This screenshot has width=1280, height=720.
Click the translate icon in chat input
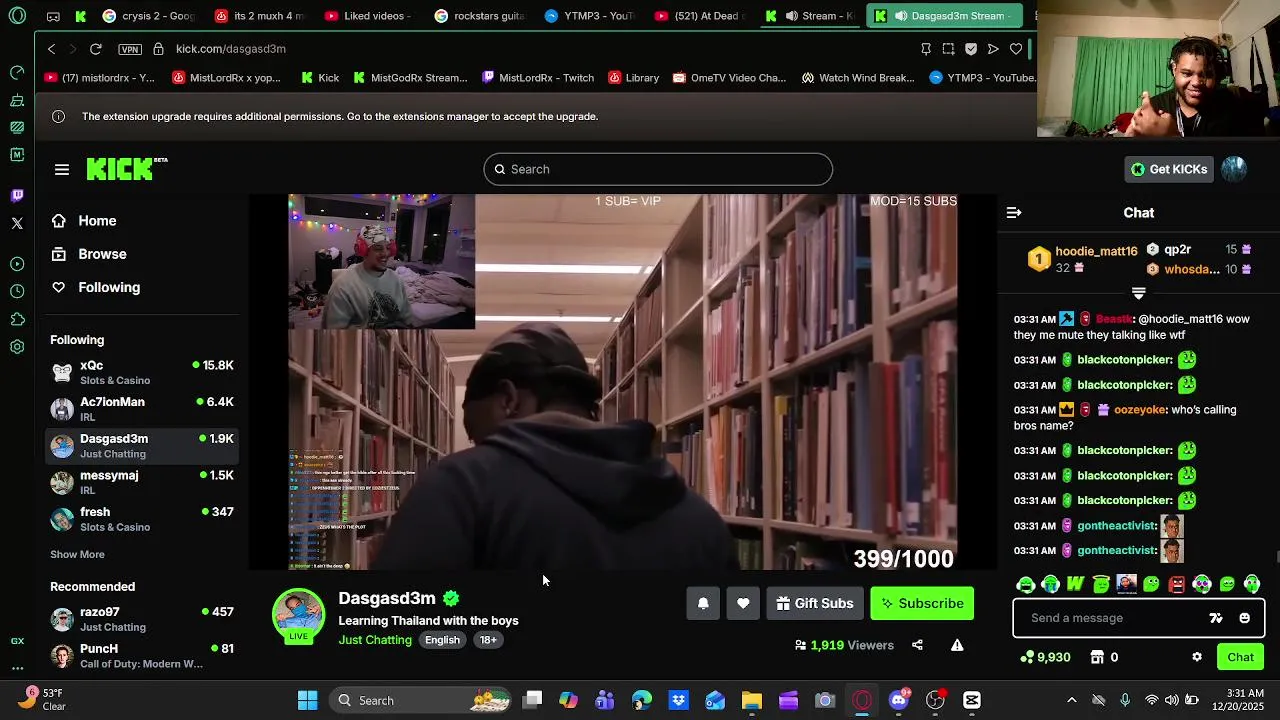(1216, 618)
